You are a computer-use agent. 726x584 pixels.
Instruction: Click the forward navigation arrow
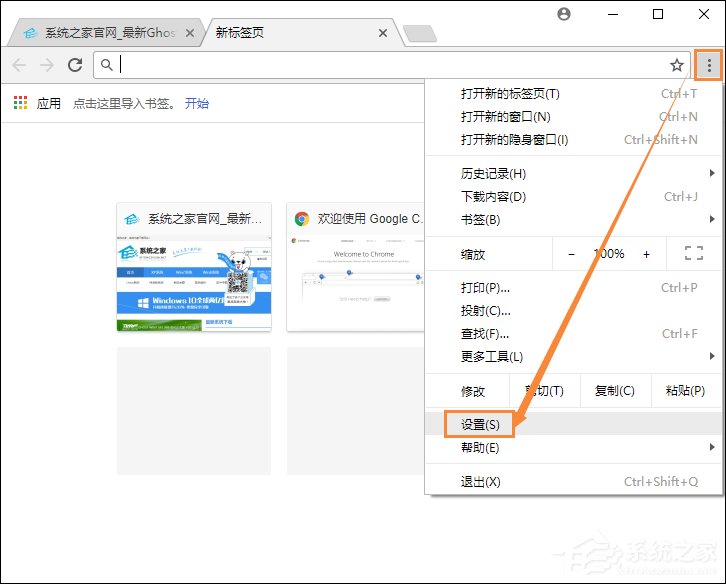46,65
